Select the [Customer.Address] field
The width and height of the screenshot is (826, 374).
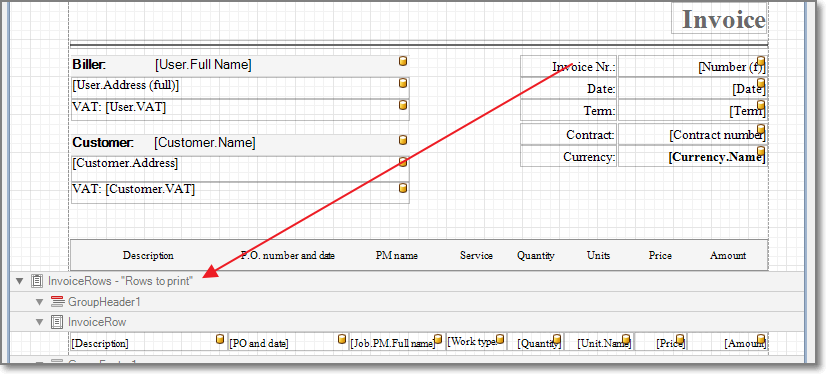tap(240, 169)
